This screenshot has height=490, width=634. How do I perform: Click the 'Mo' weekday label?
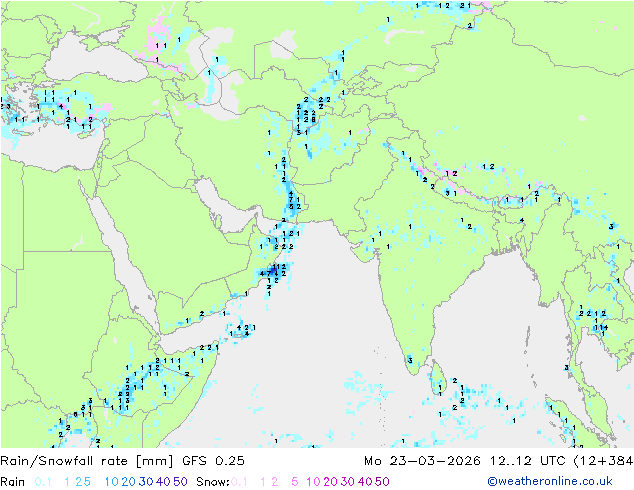pos(373,461)
